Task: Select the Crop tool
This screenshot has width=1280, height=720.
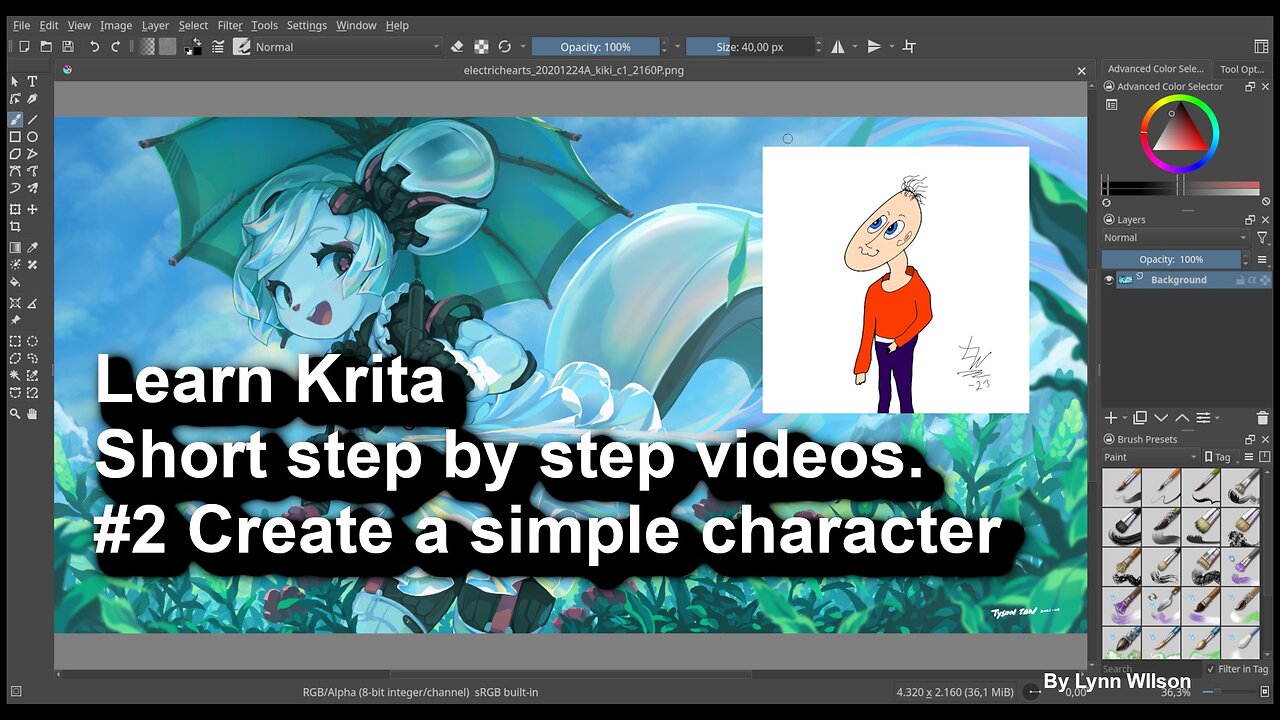Action: tap(15, 226)
